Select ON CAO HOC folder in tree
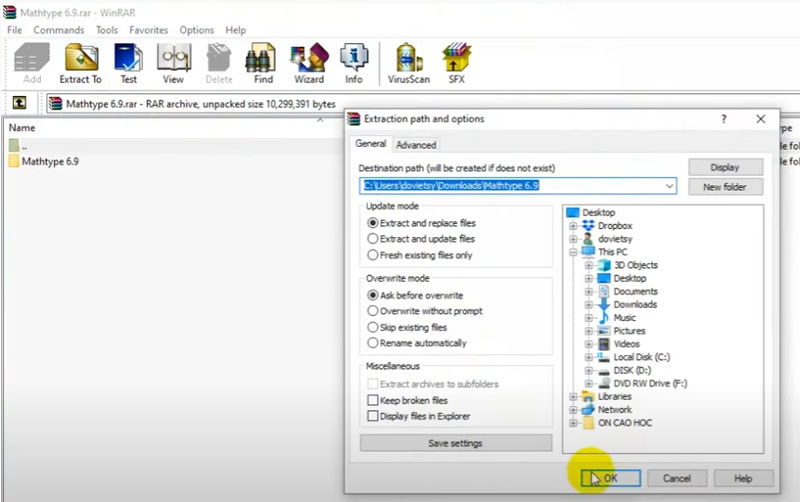This screenshot has width=800, height=502. [x=624, y=423]
